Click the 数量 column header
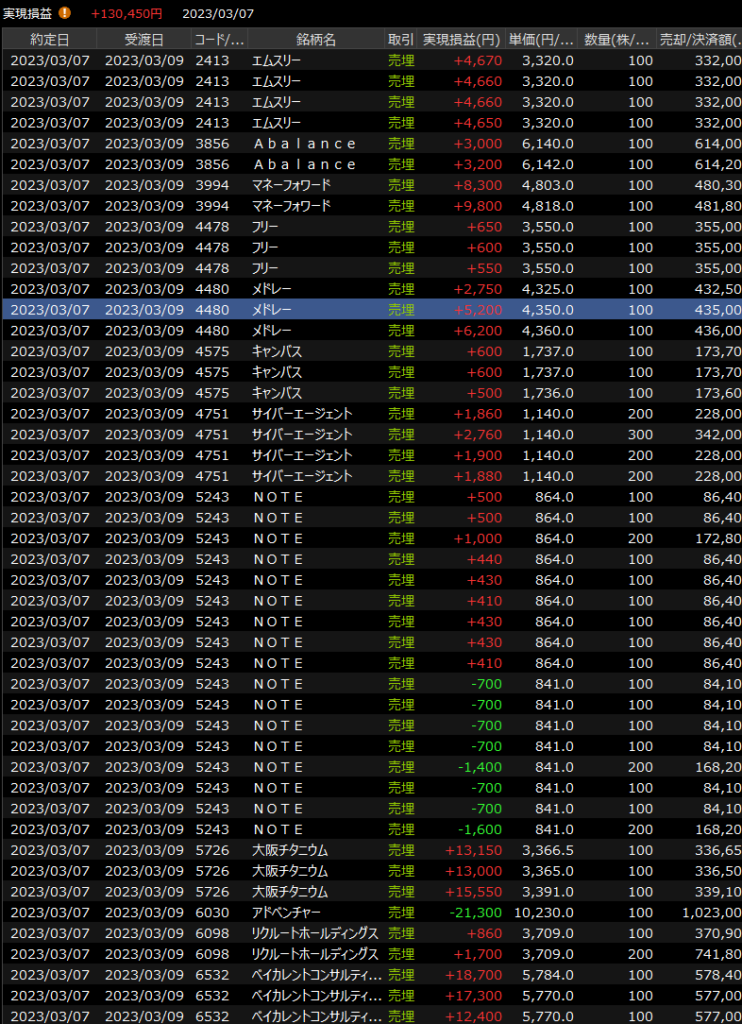The image size is (742, 1024). [617, 39]
